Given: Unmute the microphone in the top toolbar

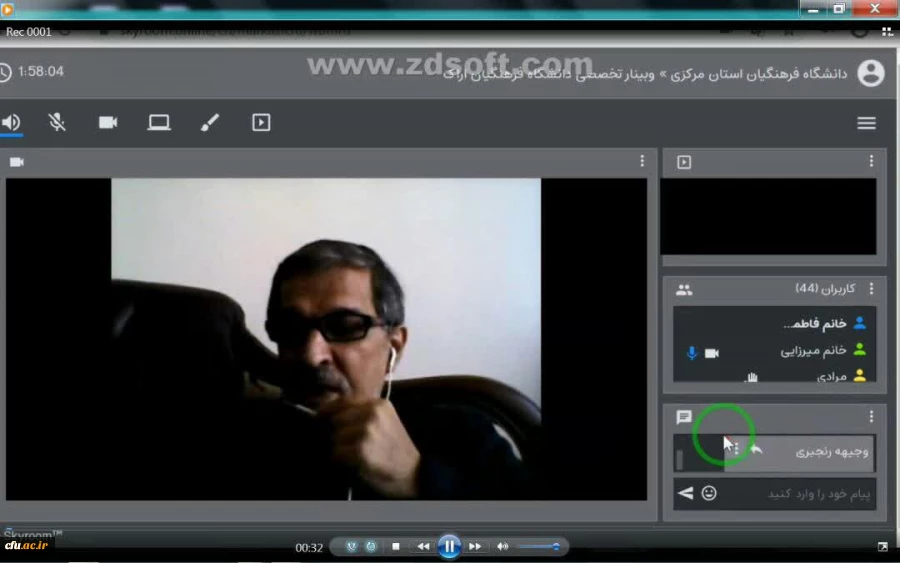Looking at the screenshot, I should (x=58, y=122).
